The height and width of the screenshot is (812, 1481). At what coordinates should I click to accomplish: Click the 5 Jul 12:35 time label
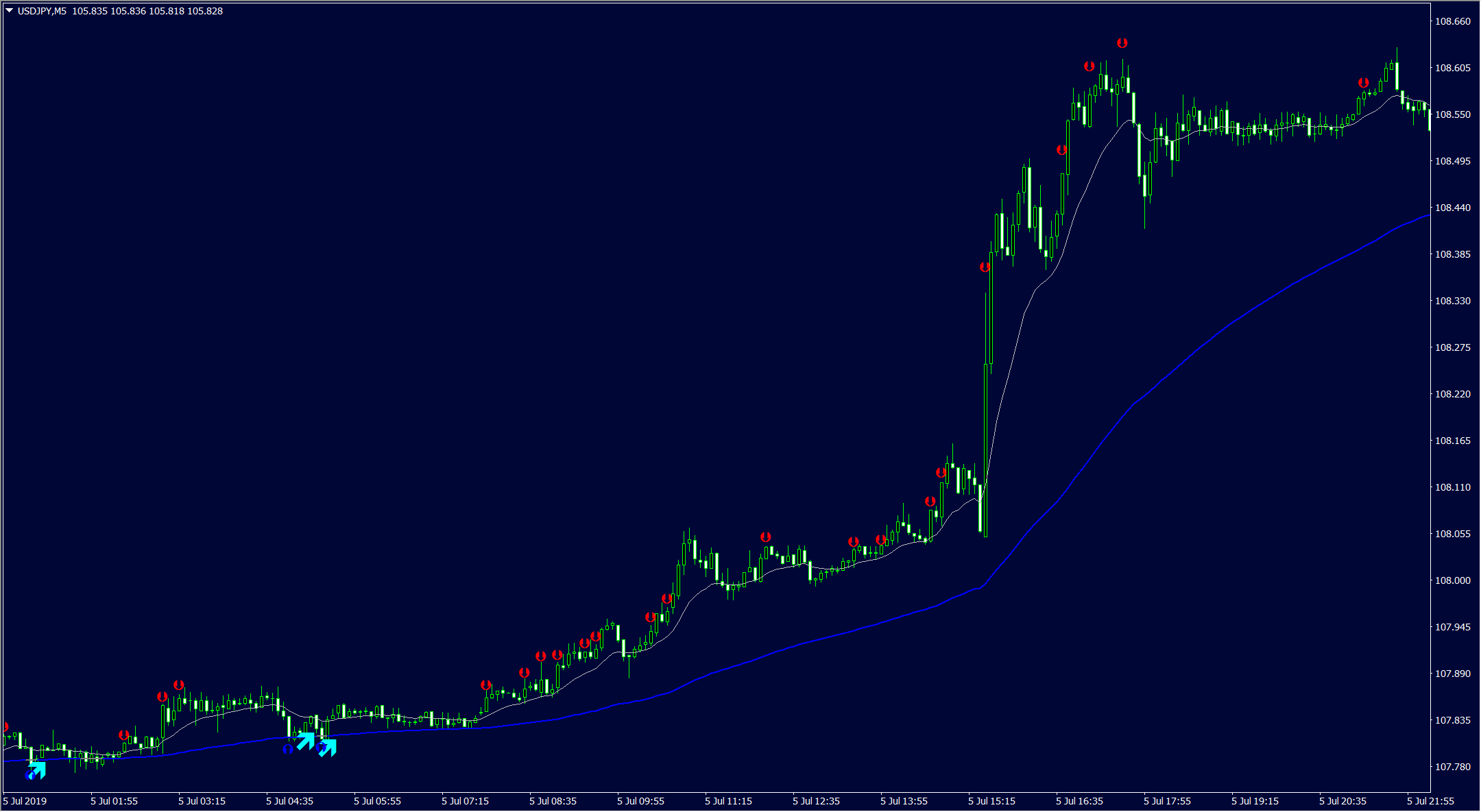[x=817, y=801]
